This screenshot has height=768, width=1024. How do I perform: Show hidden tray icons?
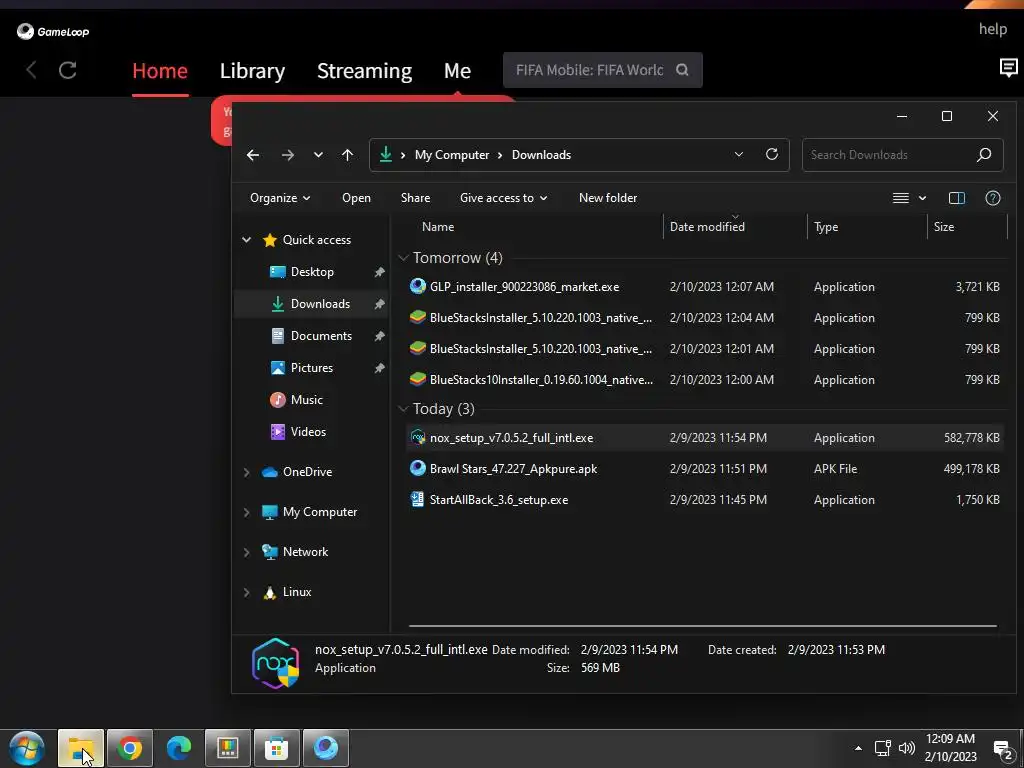pos(858,748)
